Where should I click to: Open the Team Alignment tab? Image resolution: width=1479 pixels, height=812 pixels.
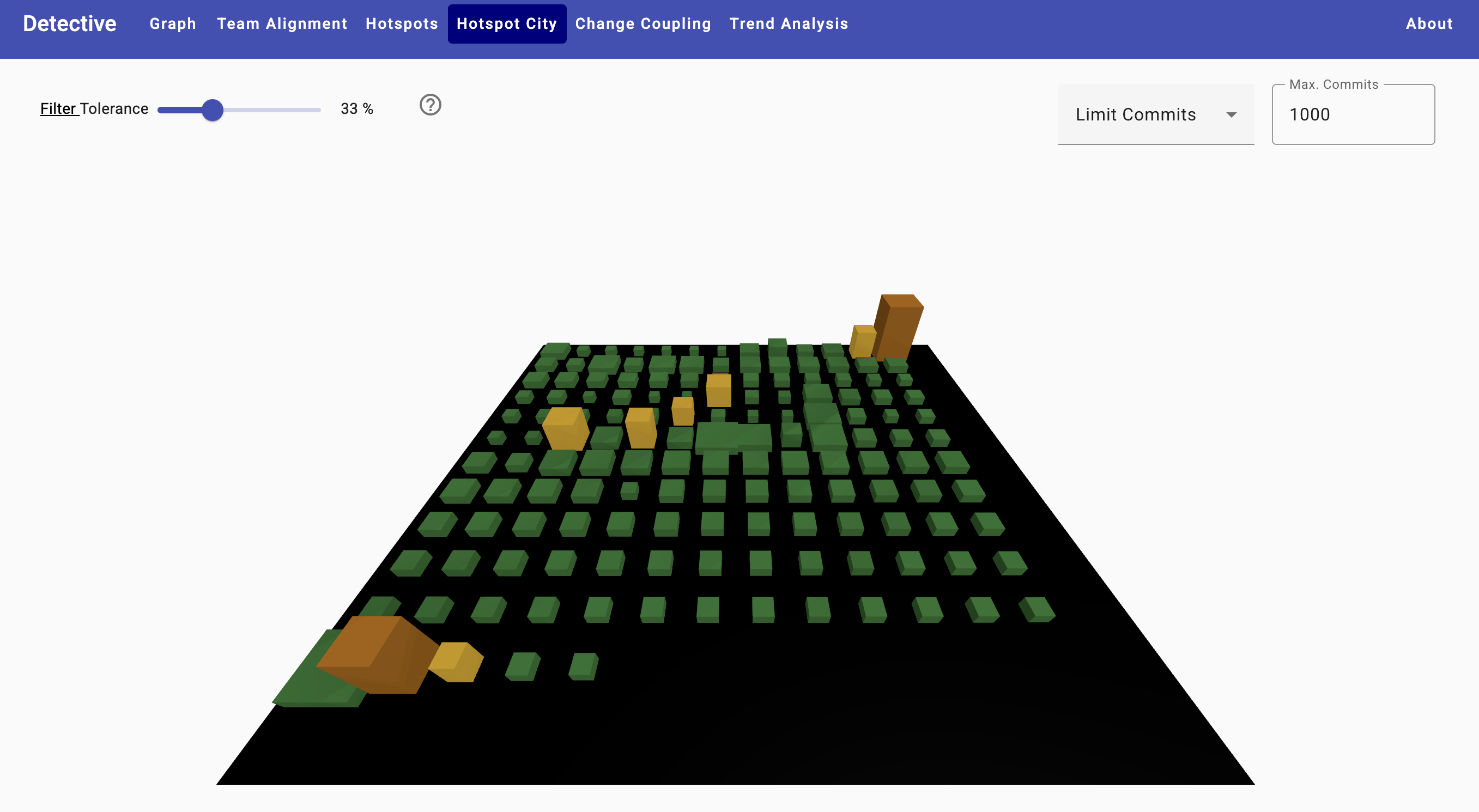tap(282, 23)
